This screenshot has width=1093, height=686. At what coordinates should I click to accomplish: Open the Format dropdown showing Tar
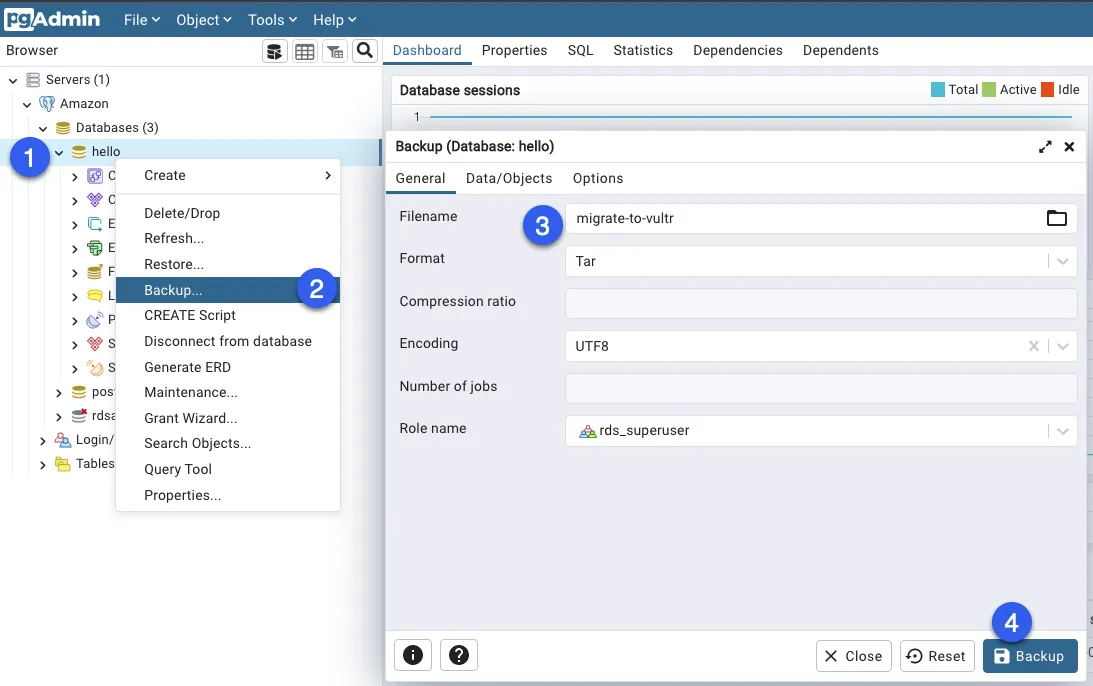point(821,261)
